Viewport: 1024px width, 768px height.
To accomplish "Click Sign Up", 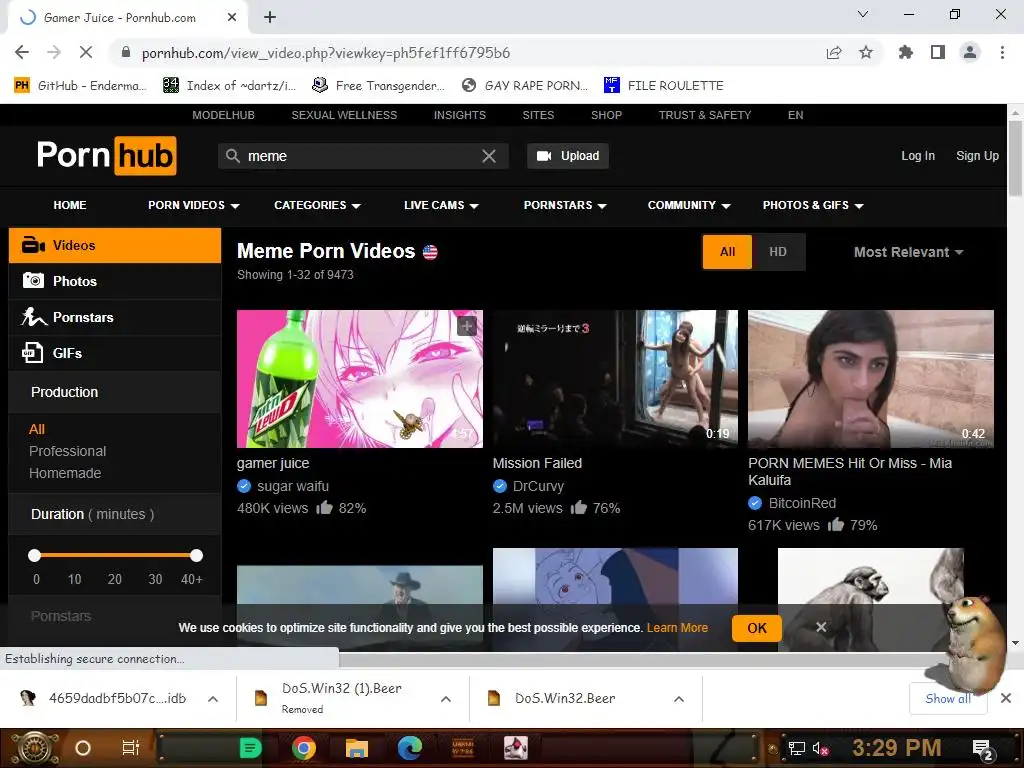I will pyautogui.click(x=978, y=156).
